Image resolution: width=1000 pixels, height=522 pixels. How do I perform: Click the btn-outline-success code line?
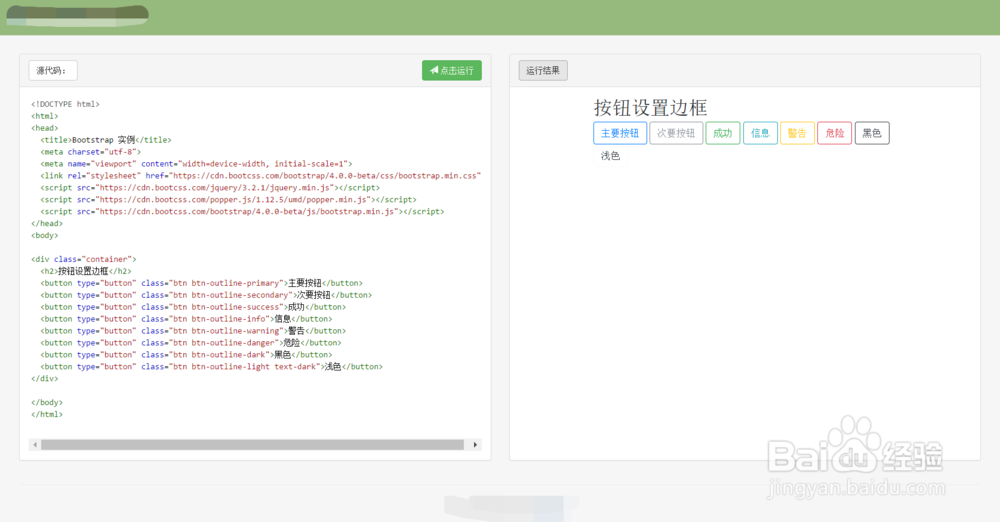193,307
